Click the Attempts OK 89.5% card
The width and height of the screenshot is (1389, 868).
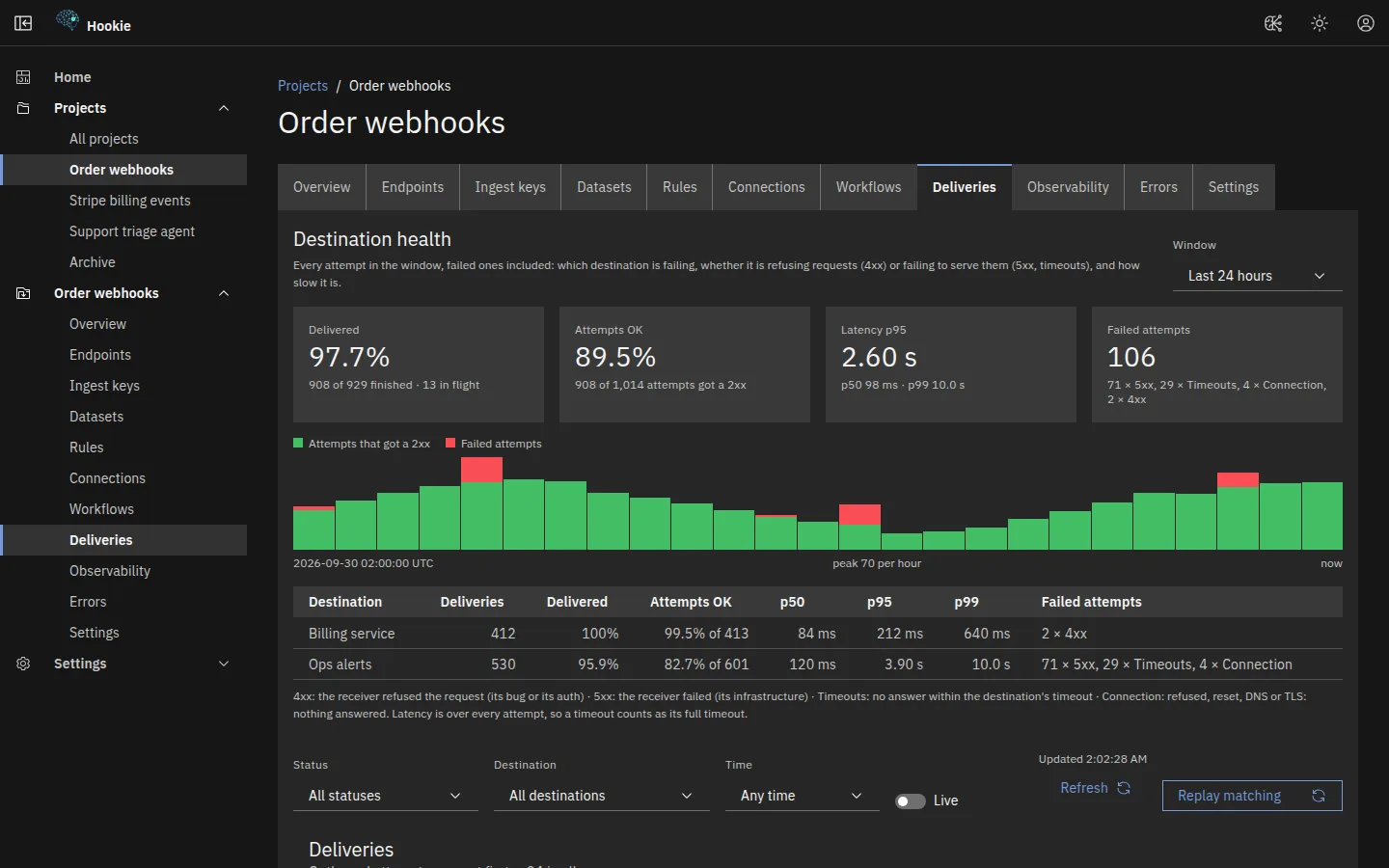coord(685,365)
